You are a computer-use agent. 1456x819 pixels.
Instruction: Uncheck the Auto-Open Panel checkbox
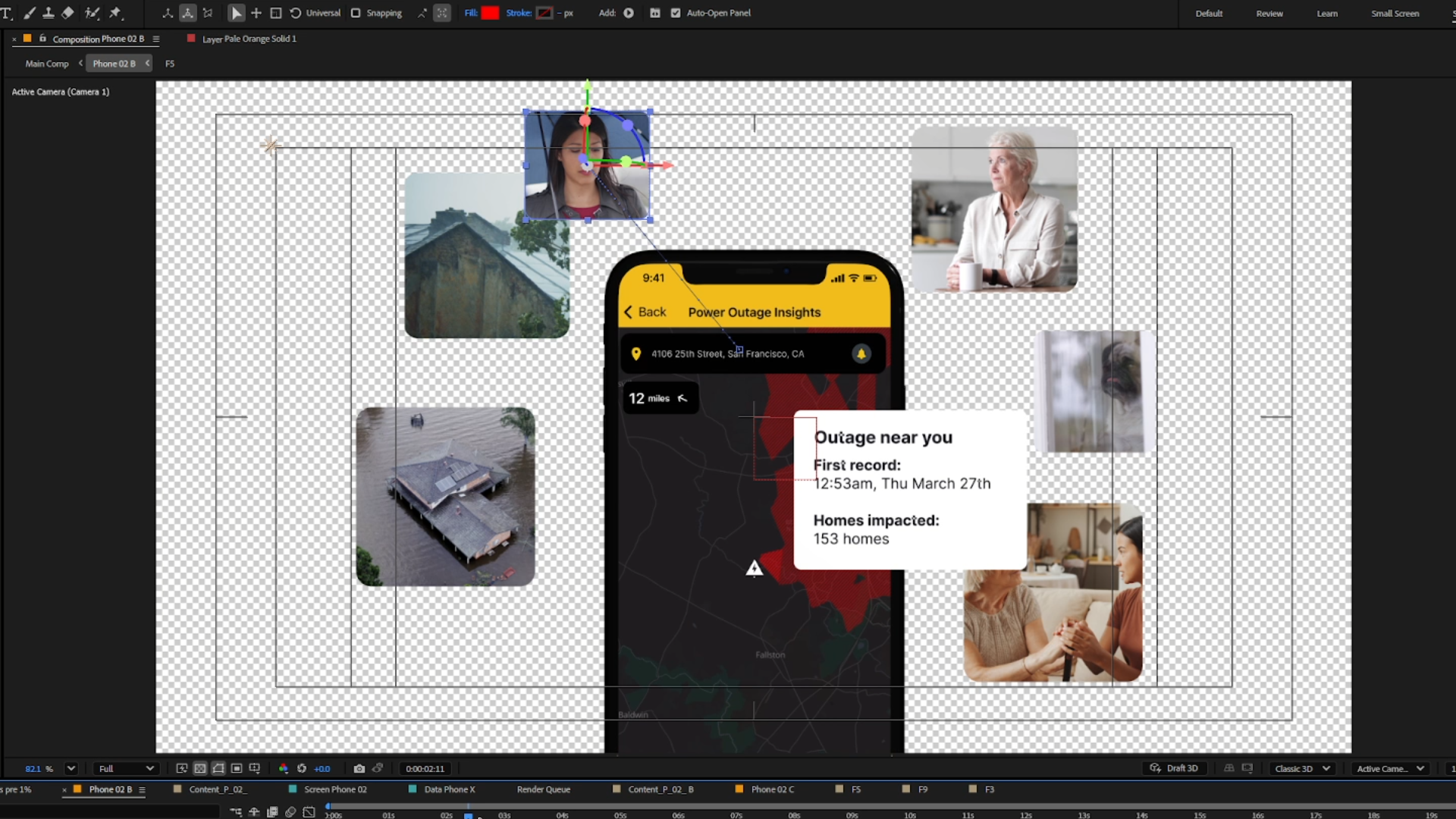click(676, 13)
